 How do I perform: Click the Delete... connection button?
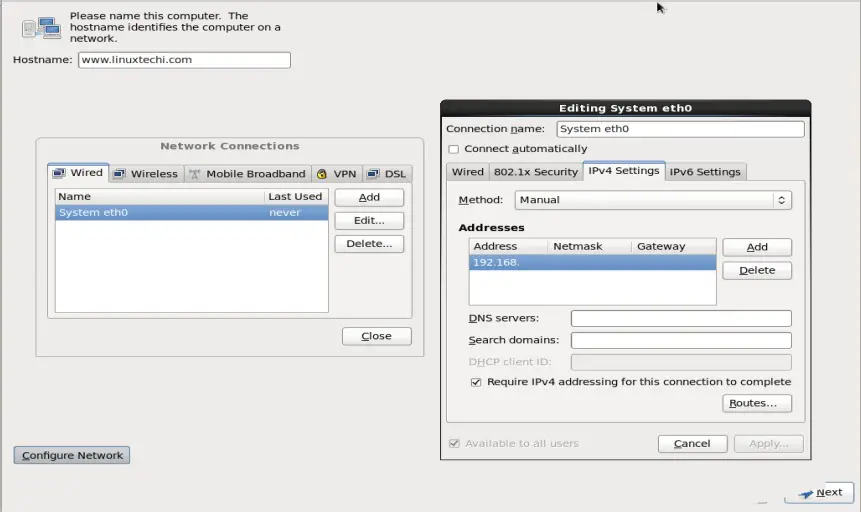pos(369,243)
